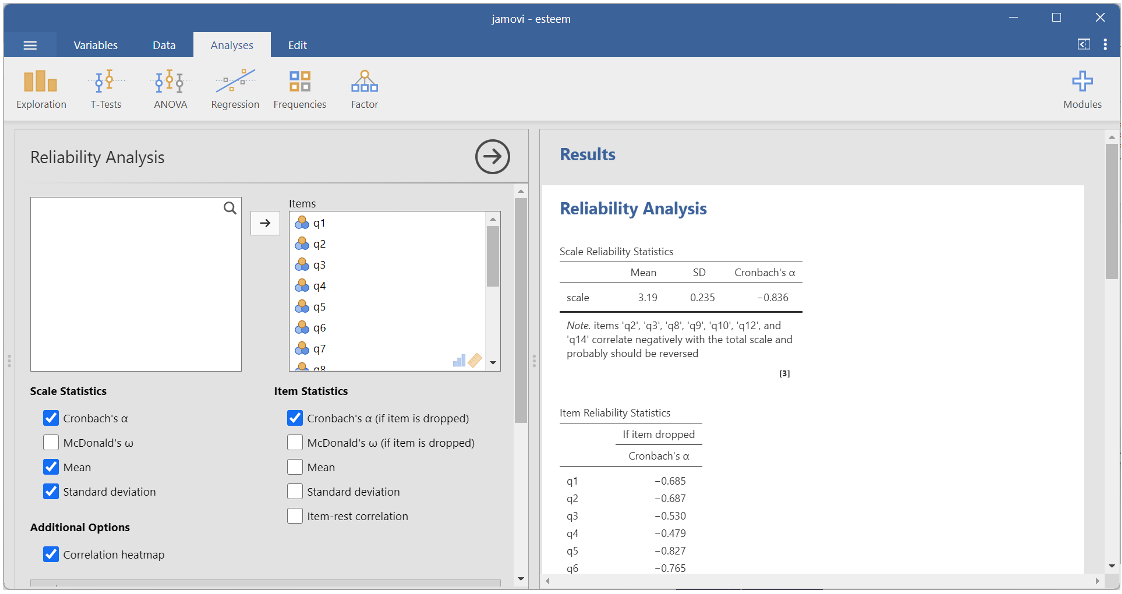
Task: Uncheck the Correlation heatmap option
Action: 51,554
